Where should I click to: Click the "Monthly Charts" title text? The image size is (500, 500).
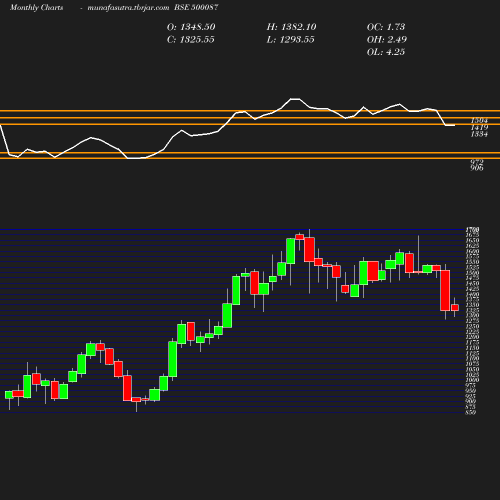37,7
